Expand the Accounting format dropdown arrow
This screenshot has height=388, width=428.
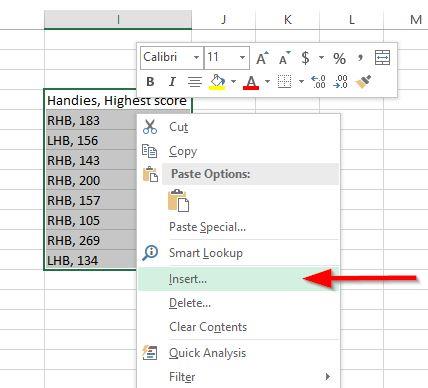tap(321, 58)
